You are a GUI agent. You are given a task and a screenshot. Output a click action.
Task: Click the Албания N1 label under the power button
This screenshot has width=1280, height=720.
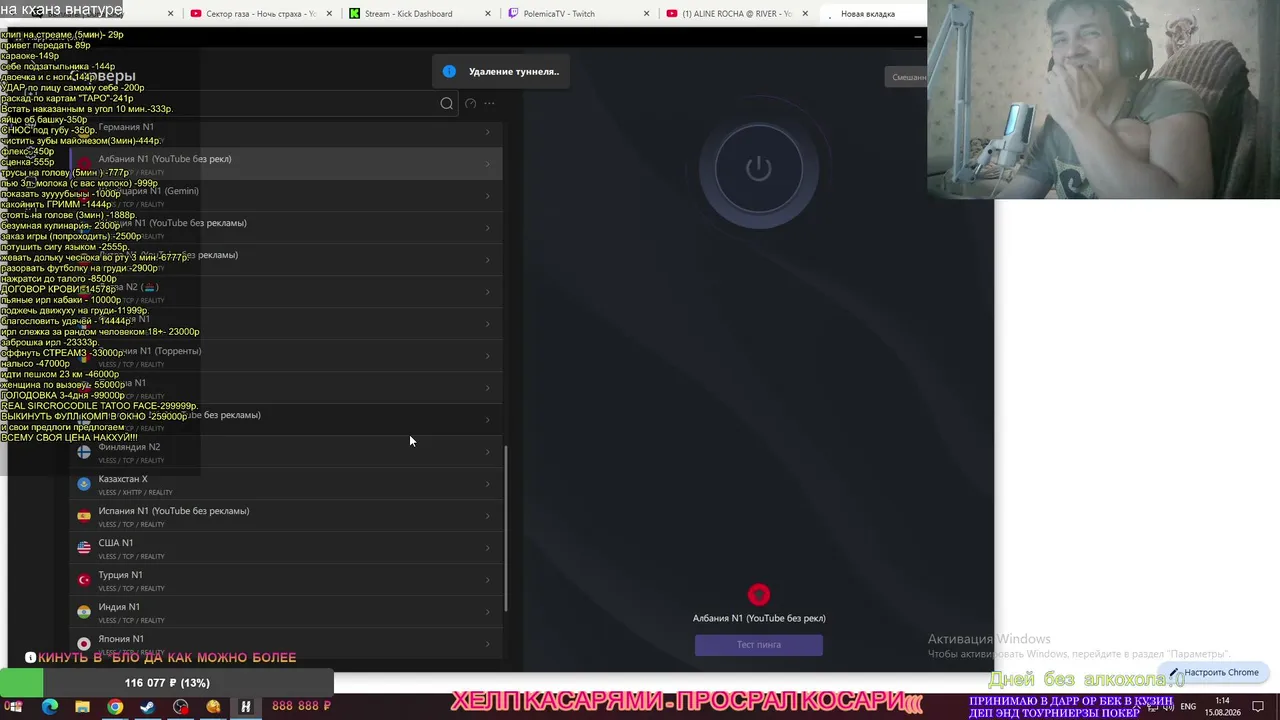(759, 618)
